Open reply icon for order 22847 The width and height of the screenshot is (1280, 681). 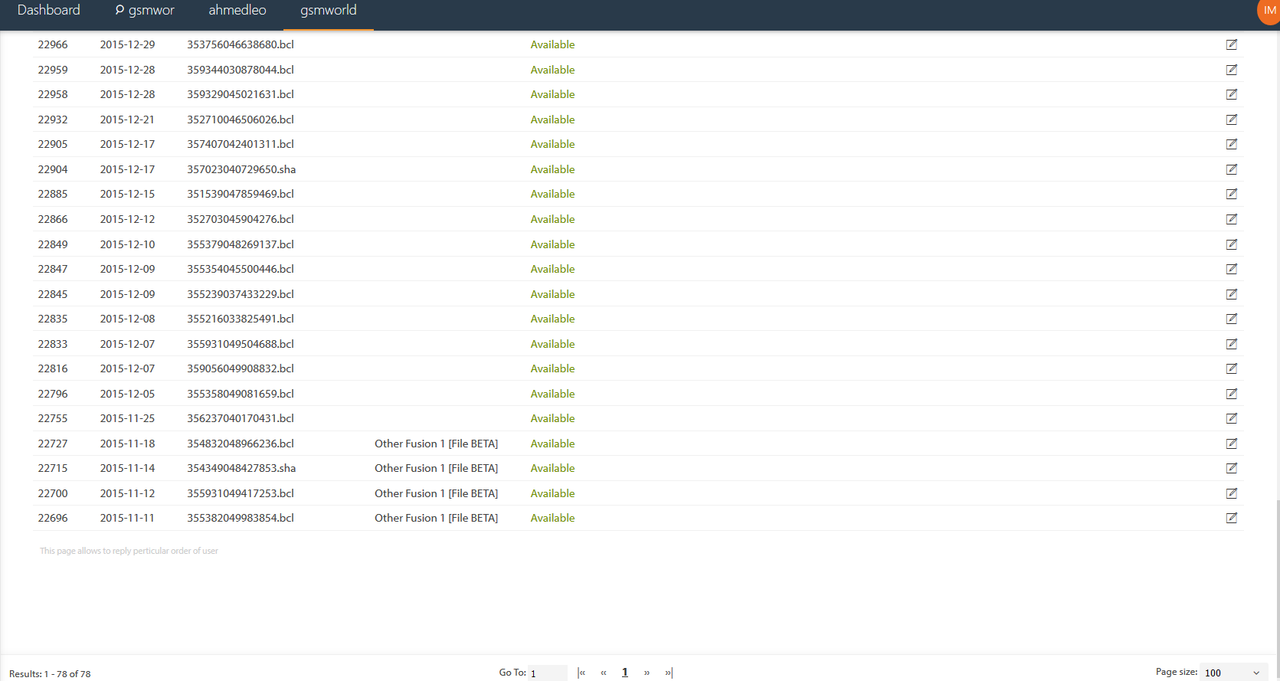click(x=1231, y=269)
